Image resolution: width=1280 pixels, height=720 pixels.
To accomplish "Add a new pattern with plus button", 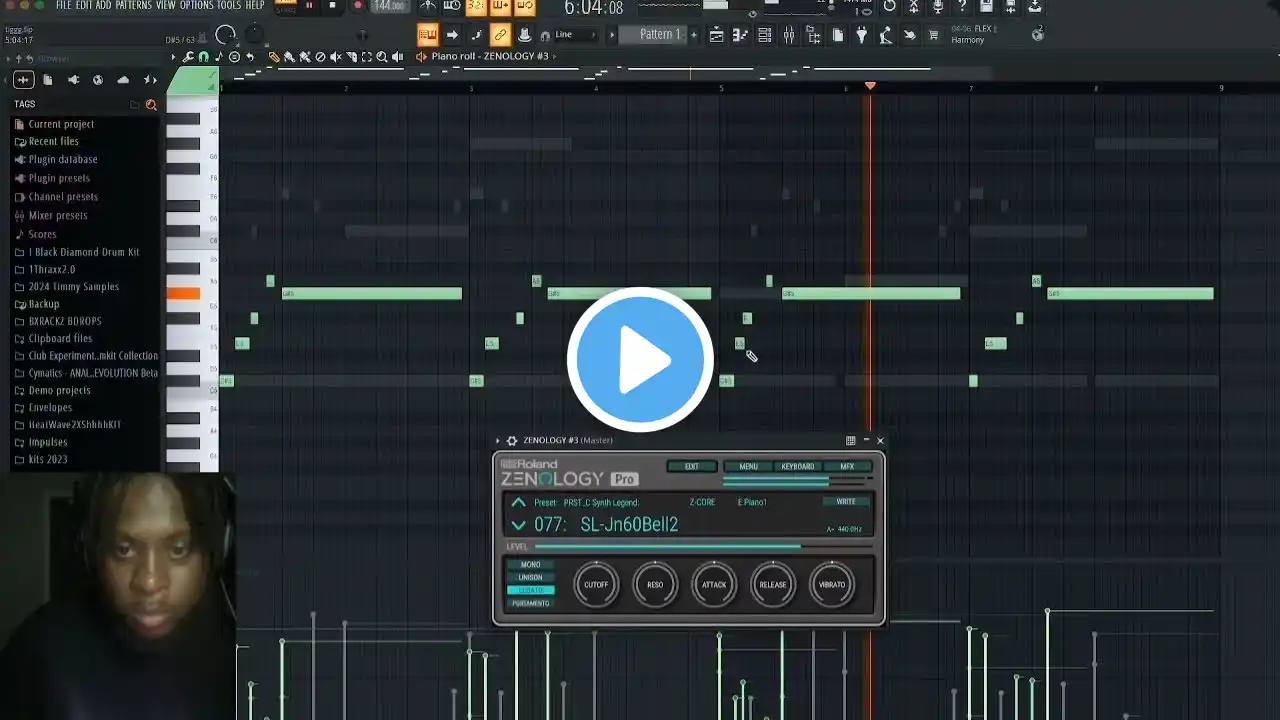I will (694, 35).
